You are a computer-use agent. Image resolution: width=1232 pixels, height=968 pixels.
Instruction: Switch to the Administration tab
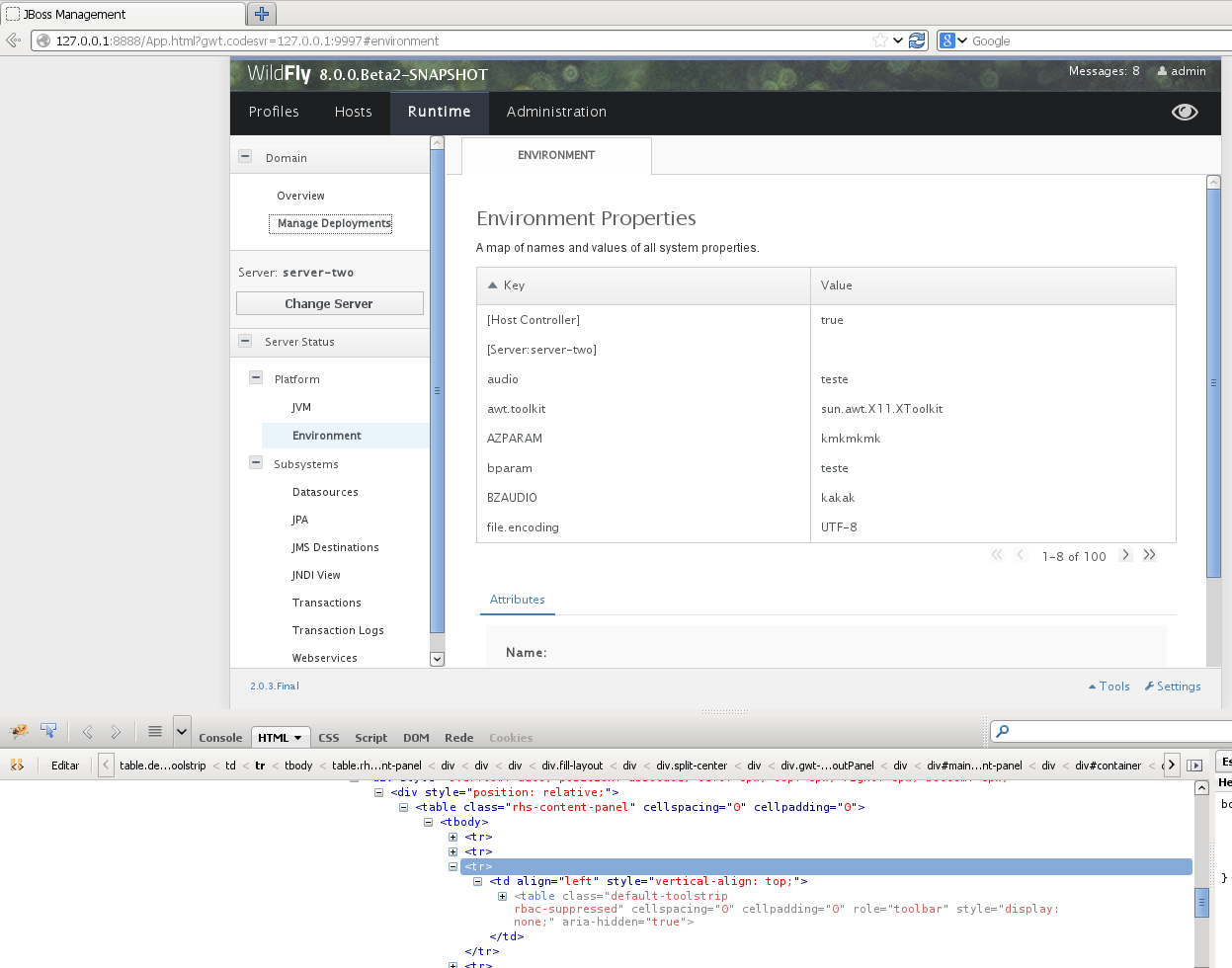pyautogui.click(x=556, y=113)
